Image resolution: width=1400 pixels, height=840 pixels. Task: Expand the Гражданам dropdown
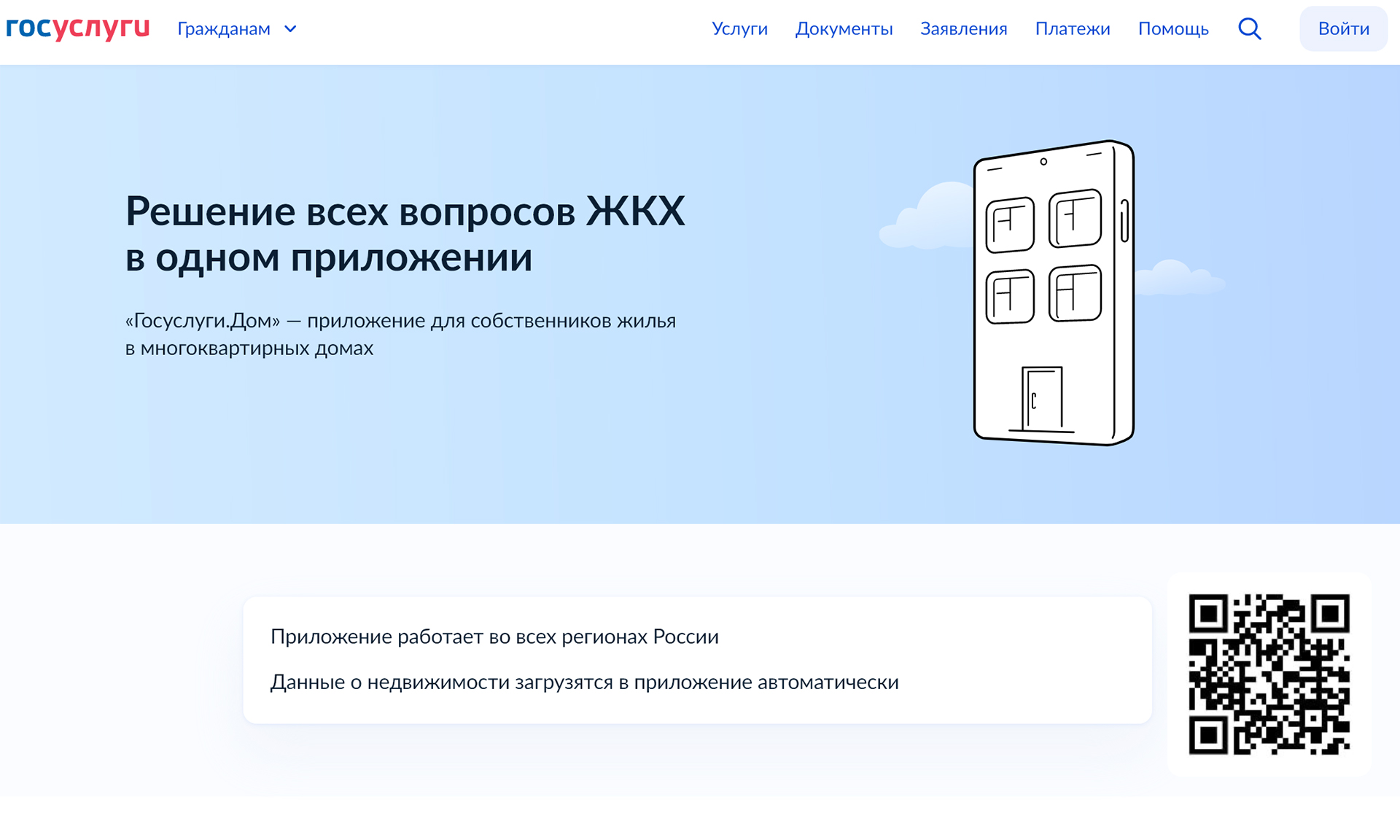(224, 29)
